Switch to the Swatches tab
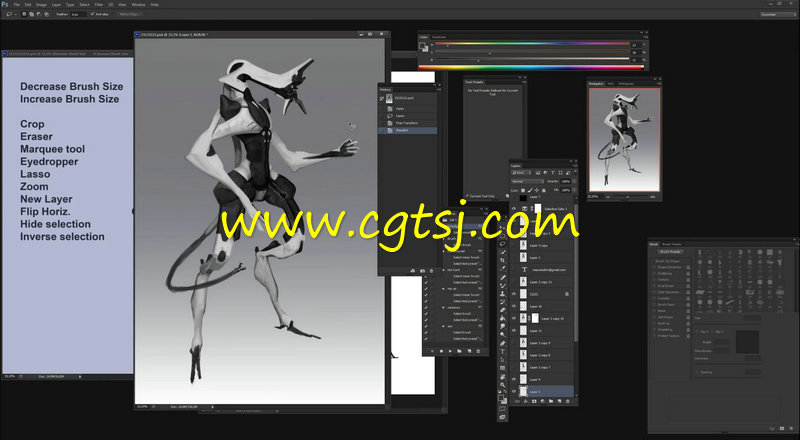Image resolution: width=800 pixels, height=440 pixels. point(439,37)
